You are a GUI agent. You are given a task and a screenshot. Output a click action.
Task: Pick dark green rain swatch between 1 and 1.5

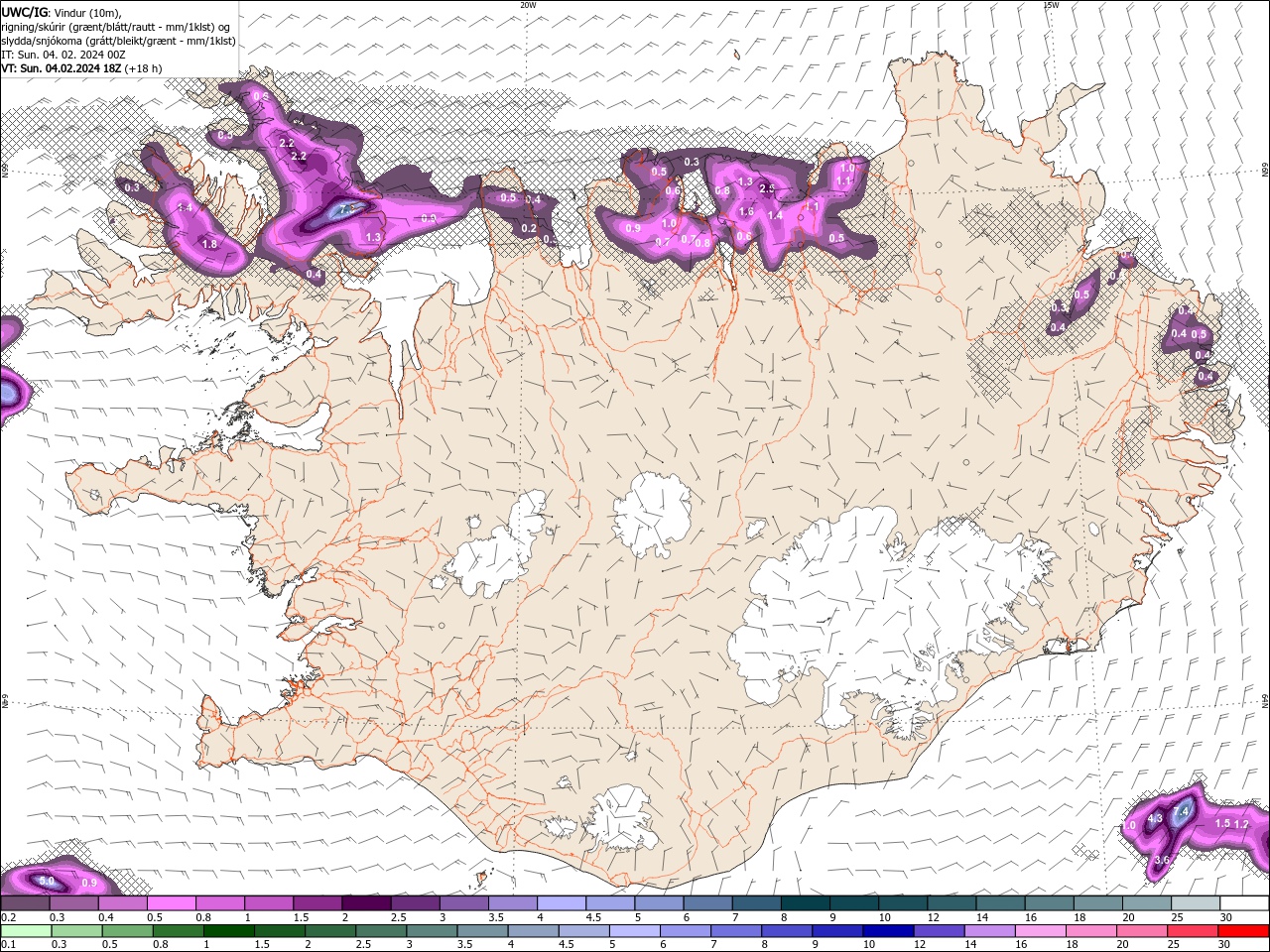pyautogui.click(x=228, y=931)
